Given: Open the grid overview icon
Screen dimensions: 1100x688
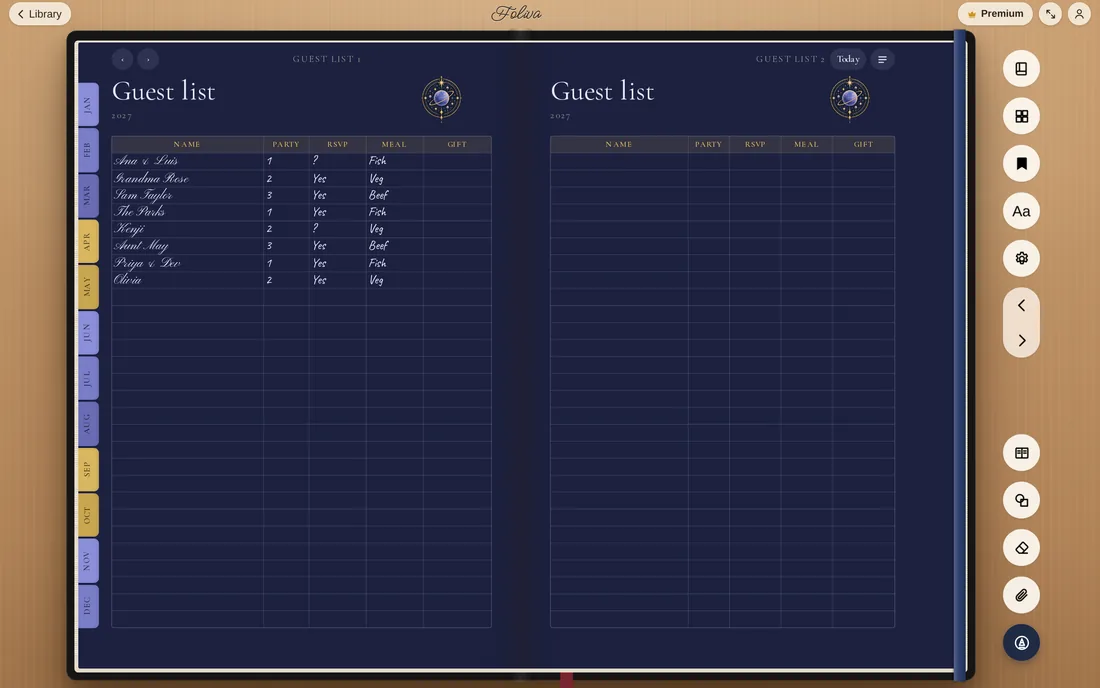Looking at the screenshot, I should pos(1021,116).
